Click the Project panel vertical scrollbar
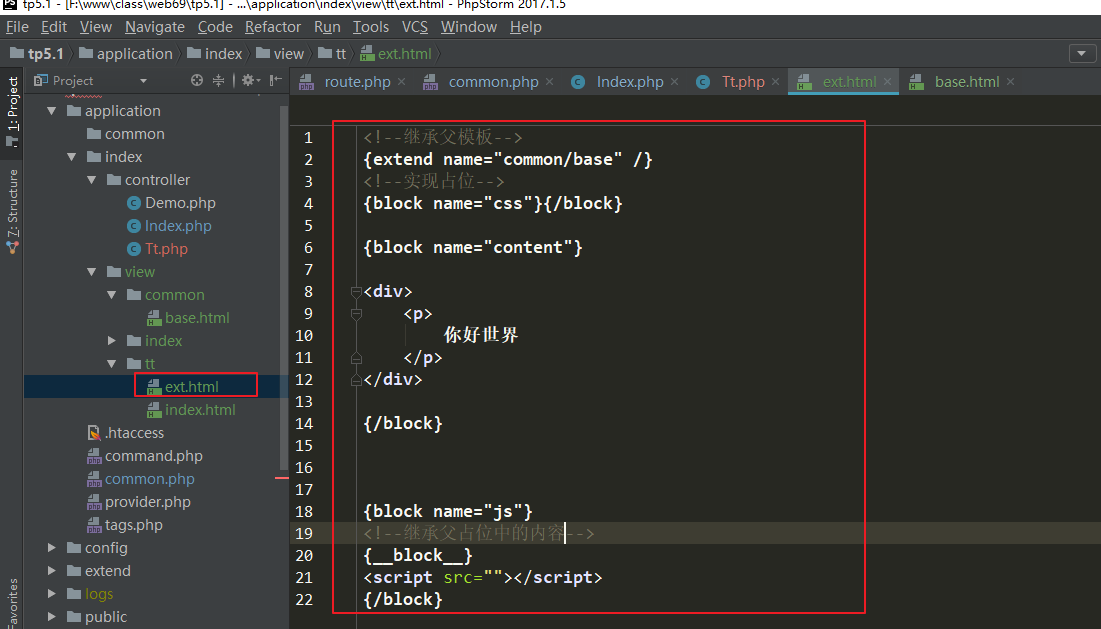1101x629 pixels. [x=284, y=288]
